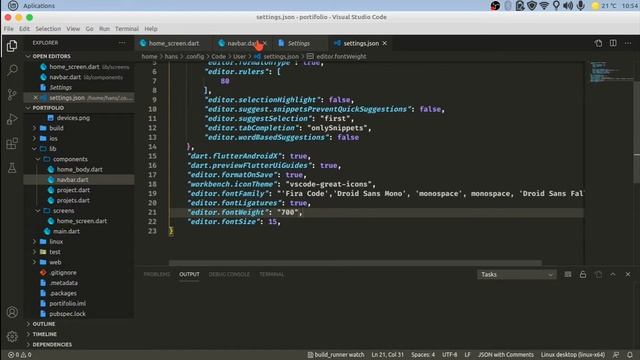
Task: Switch to home_screen.dart tab
Action: 173,43
